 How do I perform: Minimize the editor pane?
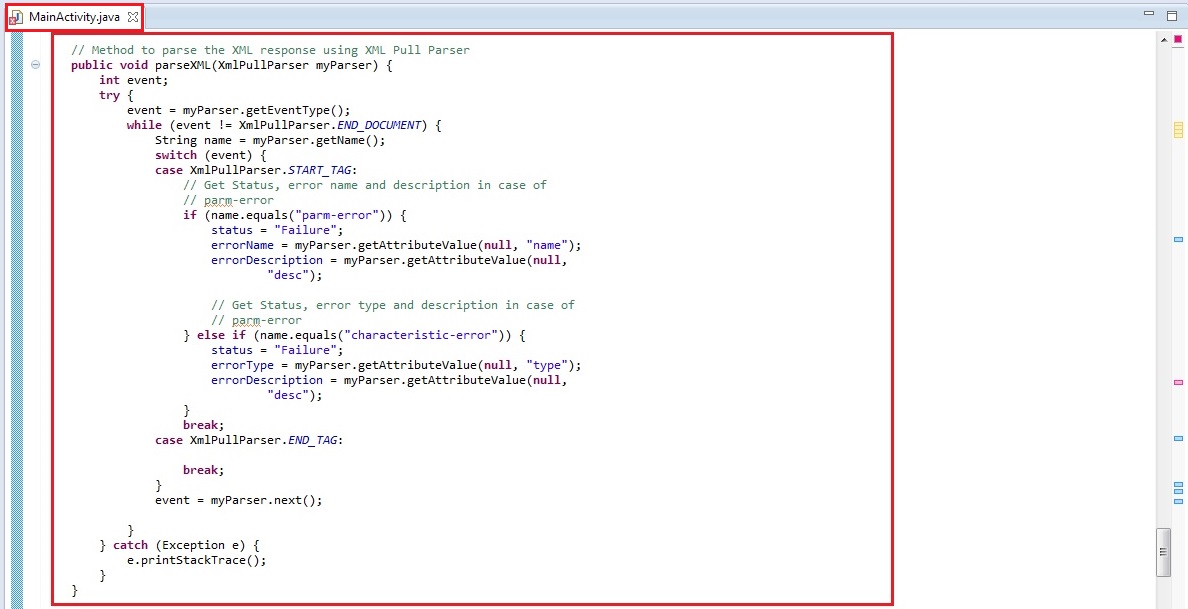pyautogui.click(x=1148, y=15)
